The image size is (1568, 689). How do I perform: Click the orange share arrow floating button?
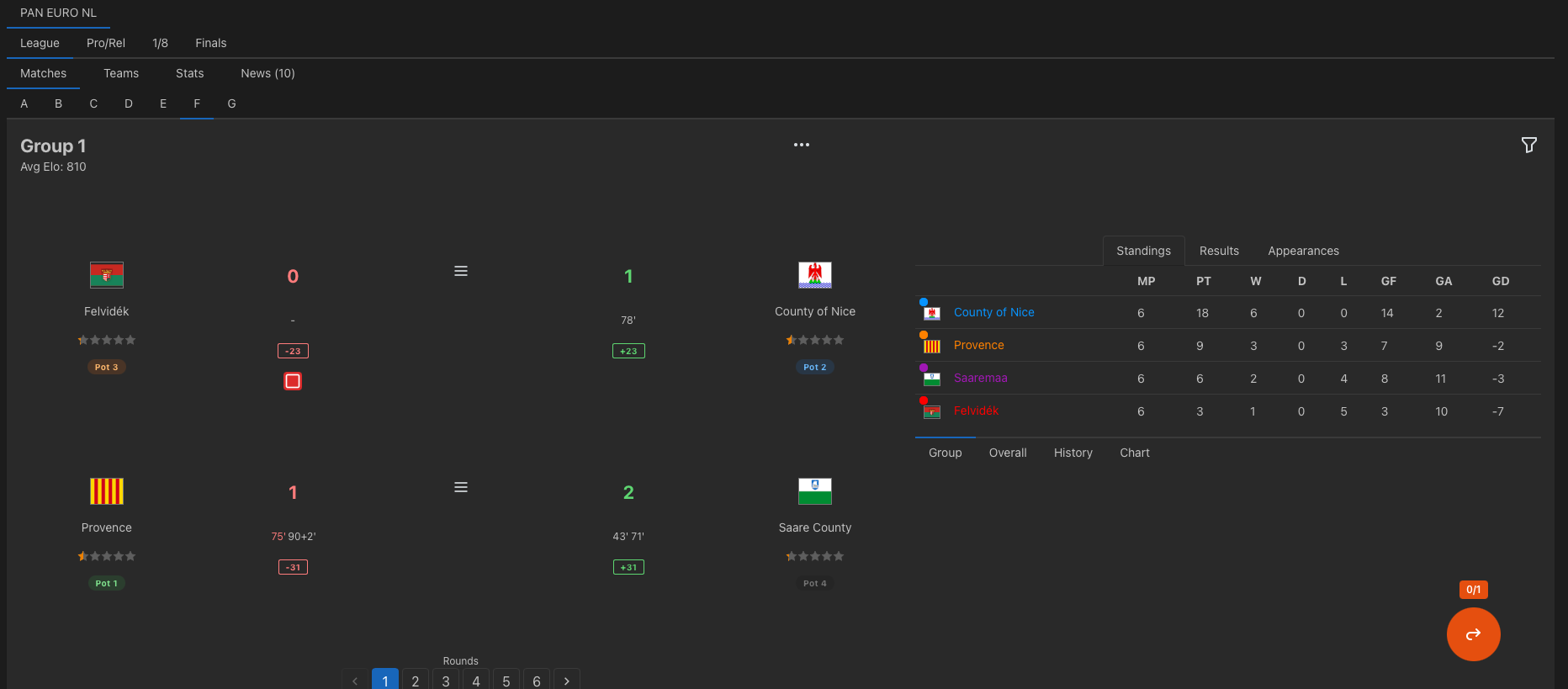(x=1473, y=634)
